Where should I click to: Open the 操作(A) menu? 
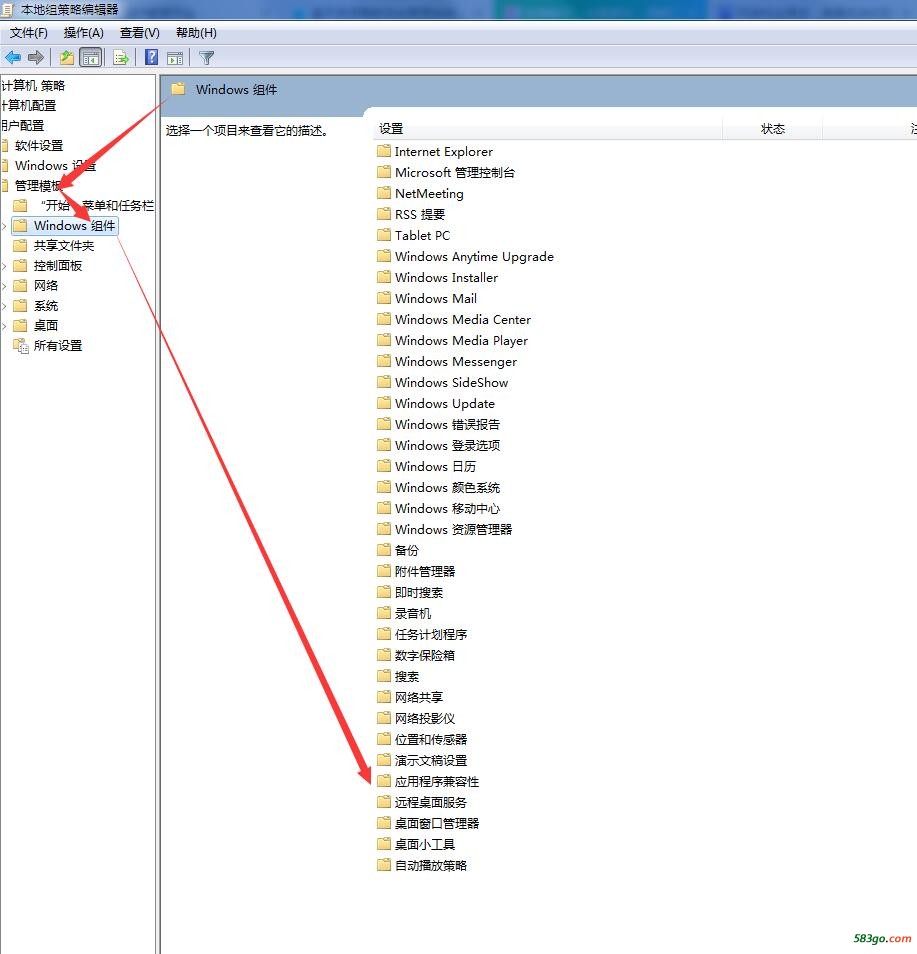[83, 33]
